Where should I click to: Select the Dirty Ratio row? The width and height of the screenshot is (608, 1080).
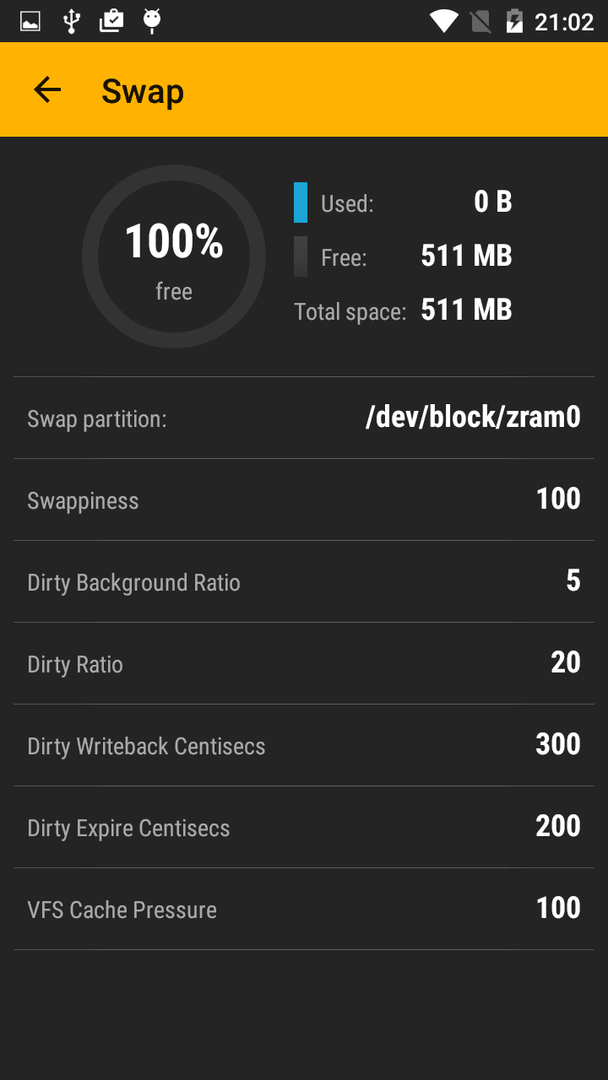point(304,663)
